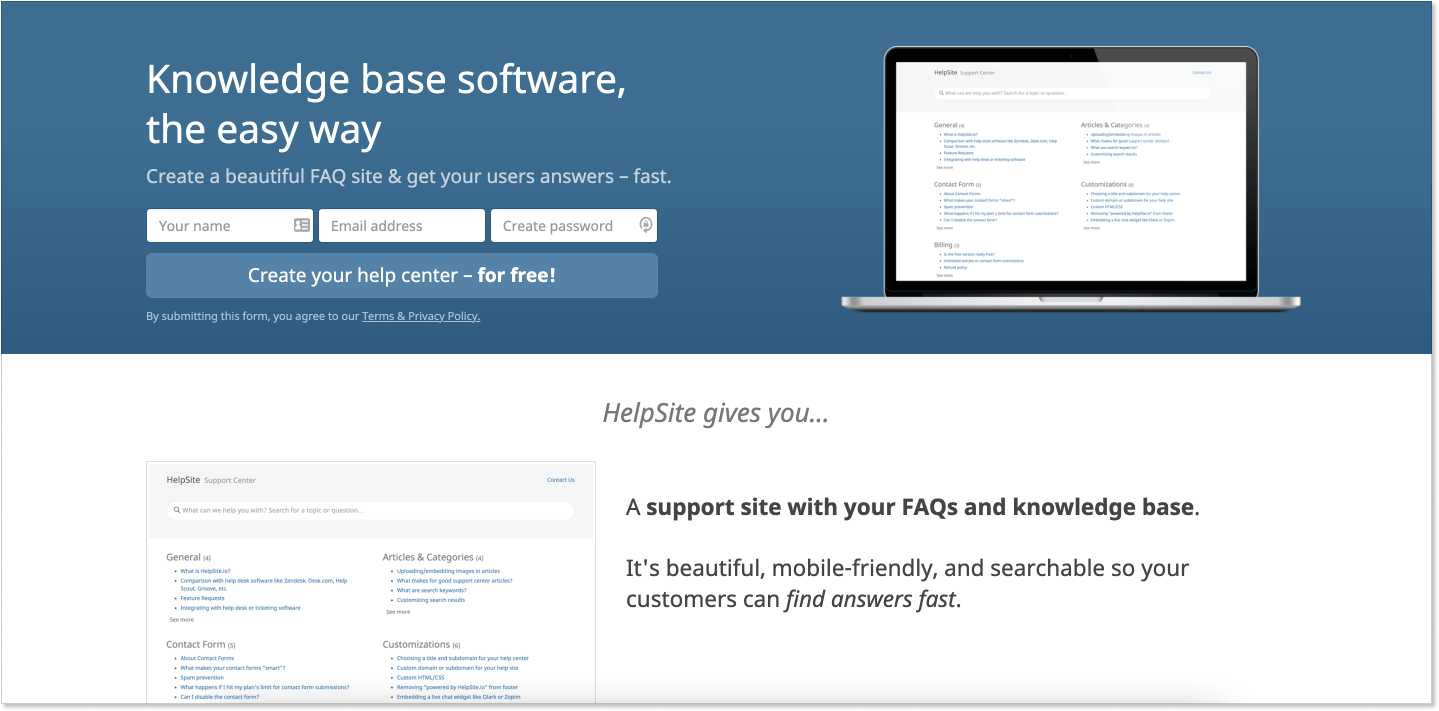Image resolution: width=1439 pixels, height=711 pixels.
Task: Open "Choosing a title and subdomain" in the large preview
Action: click(463, 659)
